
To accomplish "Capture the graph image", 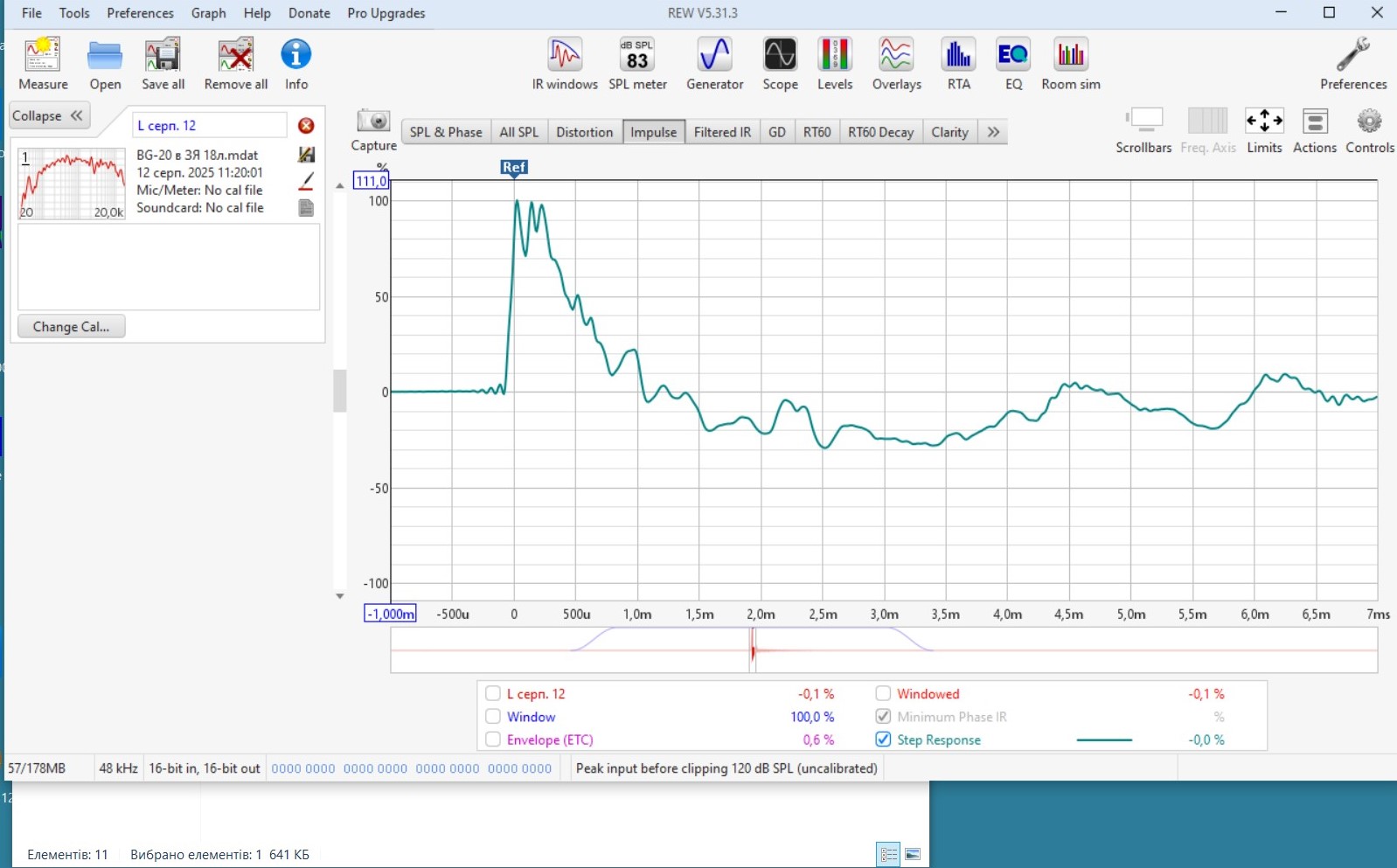I will click(374, 130).
